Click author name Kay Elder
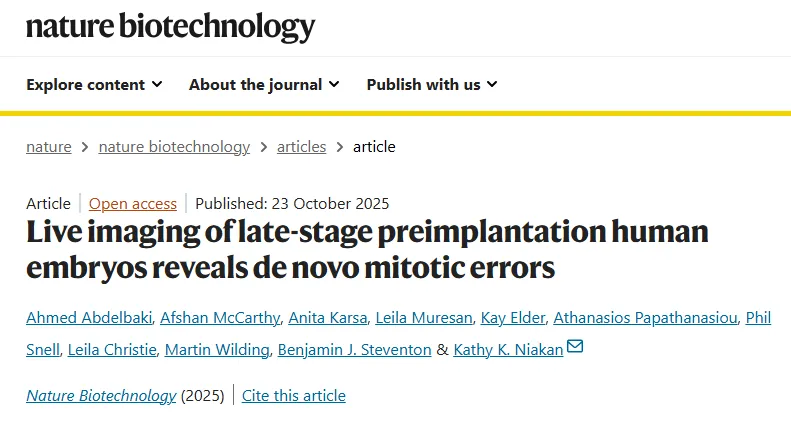This screenshot has width=791, height=424. [512, 318]
